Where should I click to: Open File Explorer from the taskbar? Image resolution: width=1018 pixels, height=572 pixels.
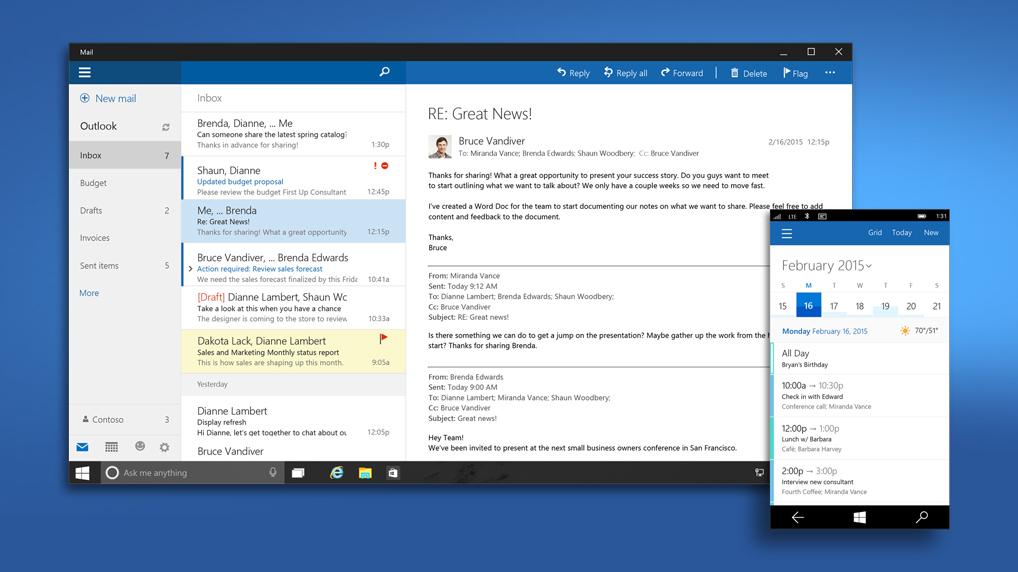click(365, 473)
